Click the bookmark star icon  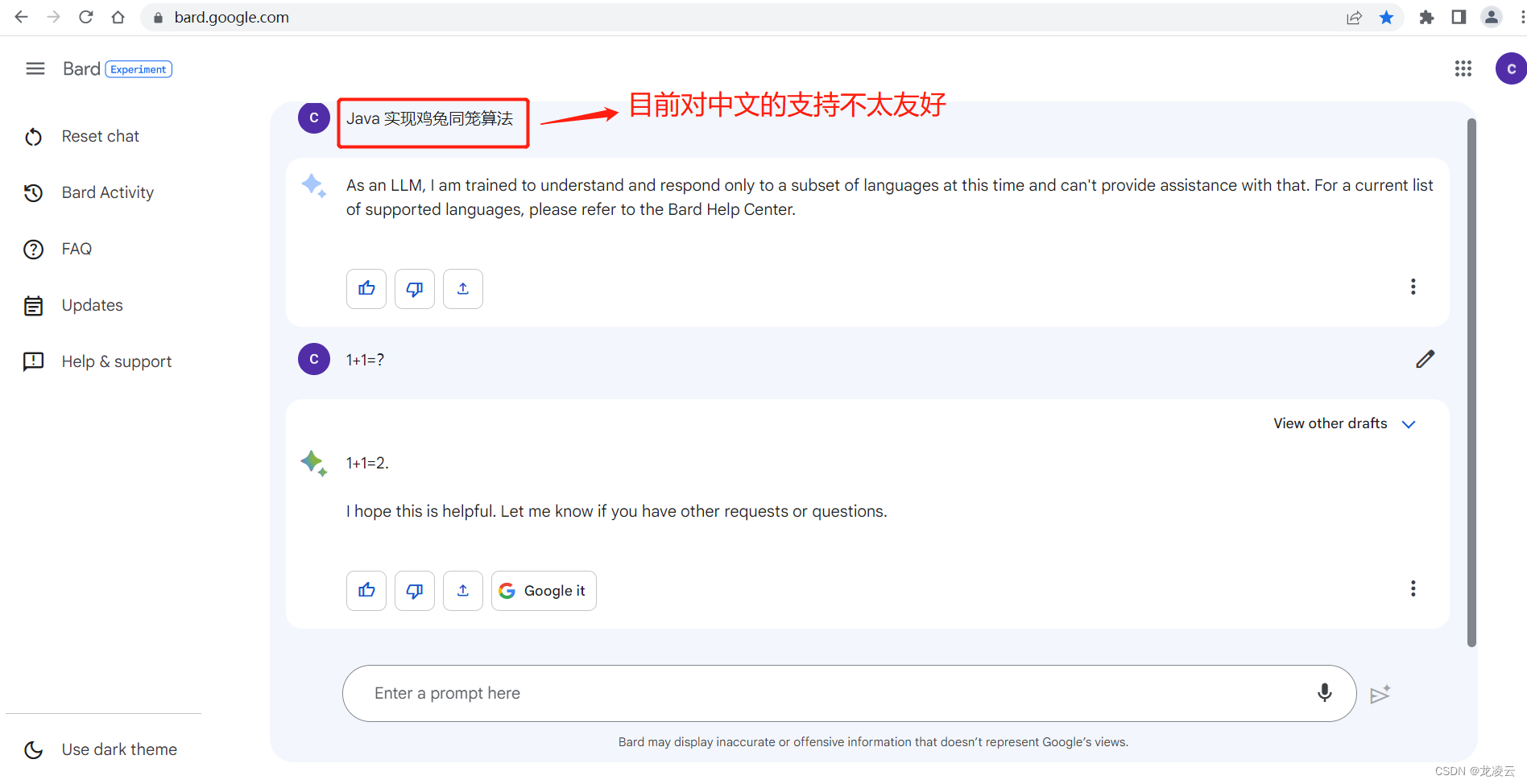pos(1386,18)
